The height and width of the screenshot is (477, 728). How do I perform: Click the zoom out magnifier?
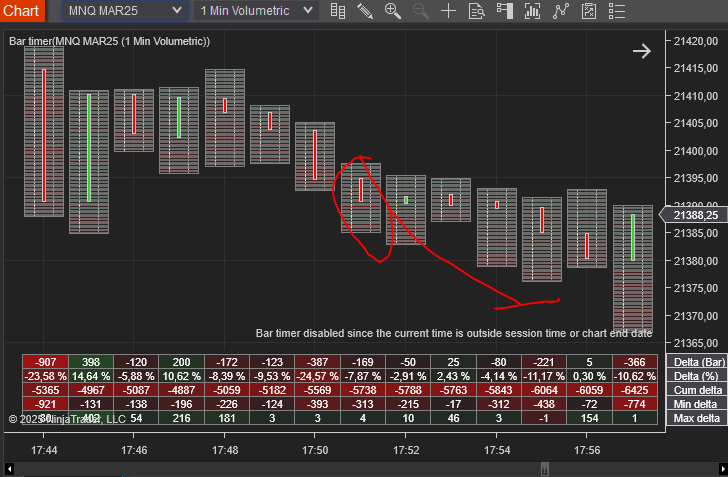(x=421, y=11)
